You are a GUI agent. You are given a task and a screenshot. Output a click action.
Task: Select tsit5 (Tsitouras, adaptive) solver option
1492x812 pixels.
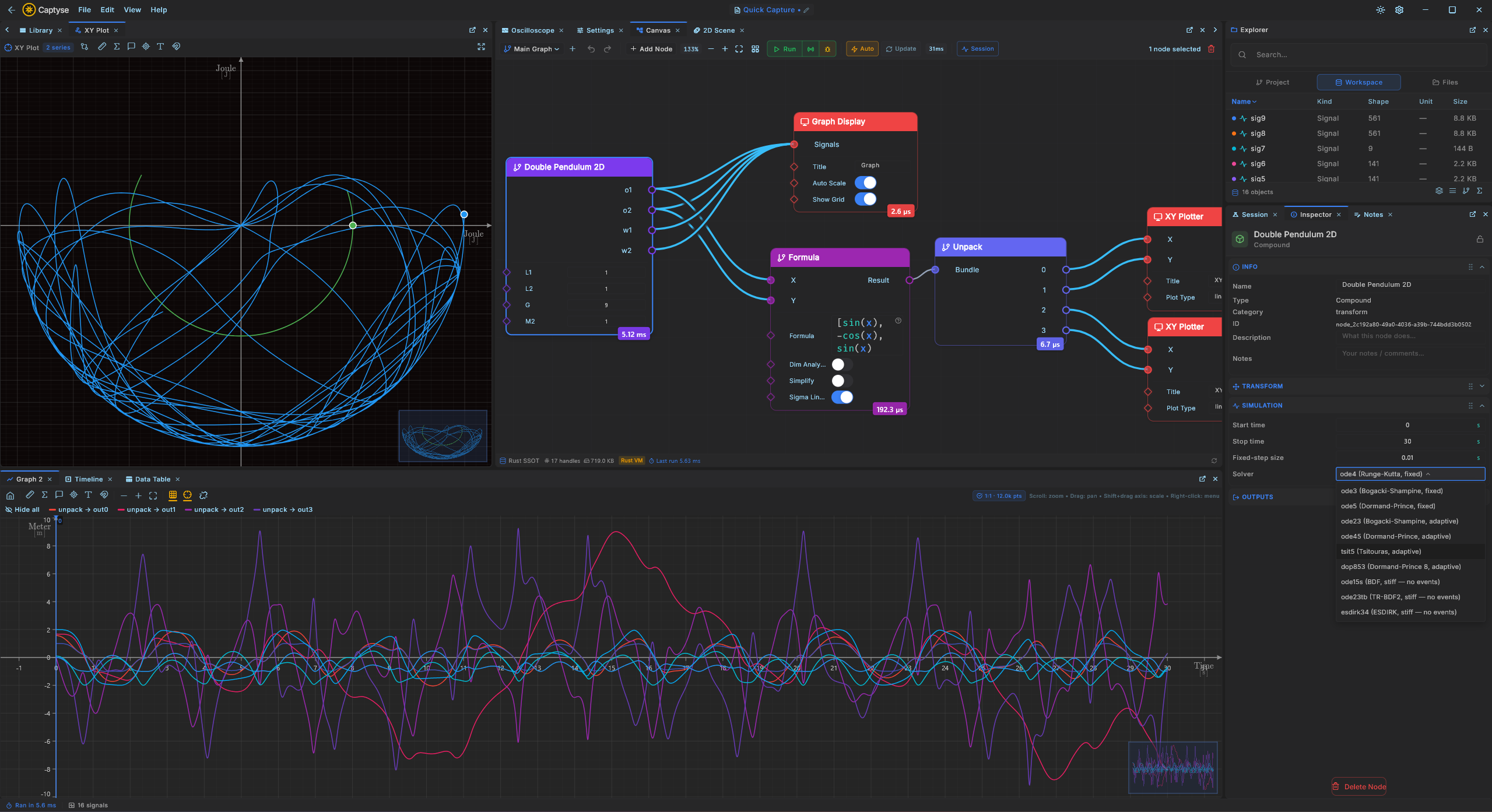(x=1410, y=551)
